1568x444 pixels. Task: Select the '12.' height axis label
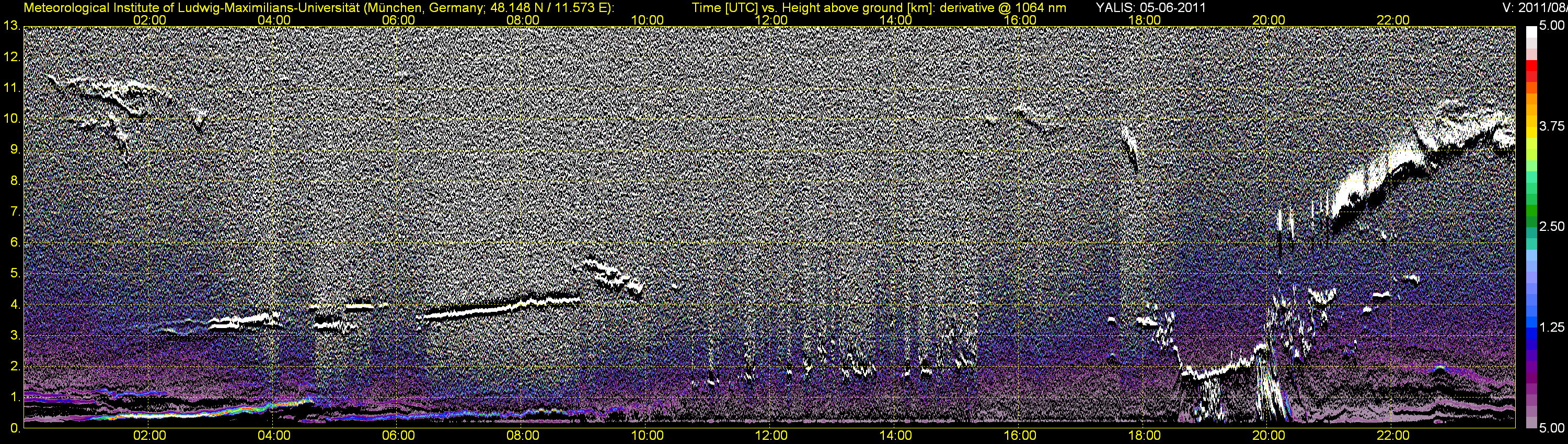(x=11, y=57)
